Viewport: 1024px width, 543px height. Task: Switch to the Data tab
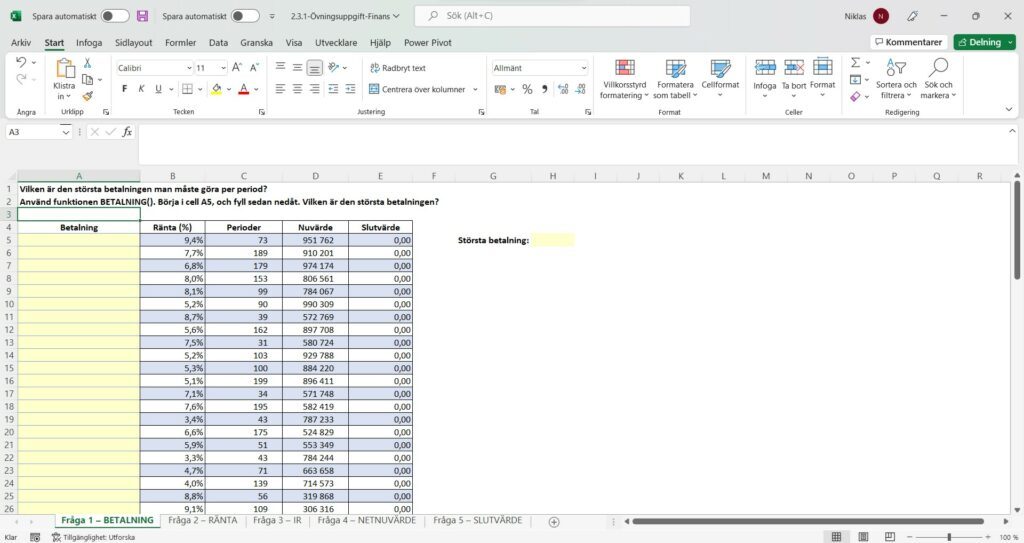click(x=218, y=42)
